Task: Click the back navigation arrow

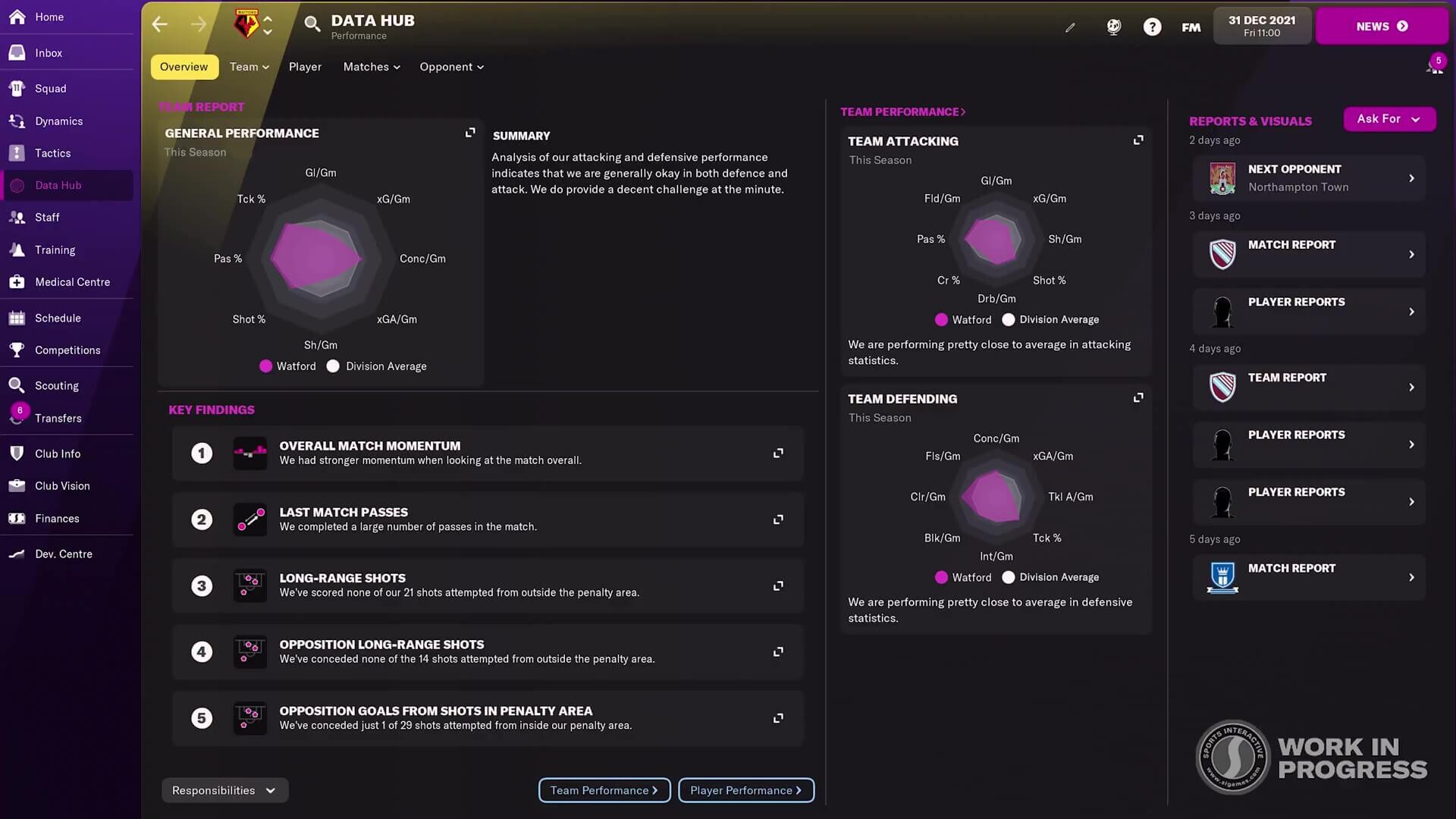Action: [159, 24]
